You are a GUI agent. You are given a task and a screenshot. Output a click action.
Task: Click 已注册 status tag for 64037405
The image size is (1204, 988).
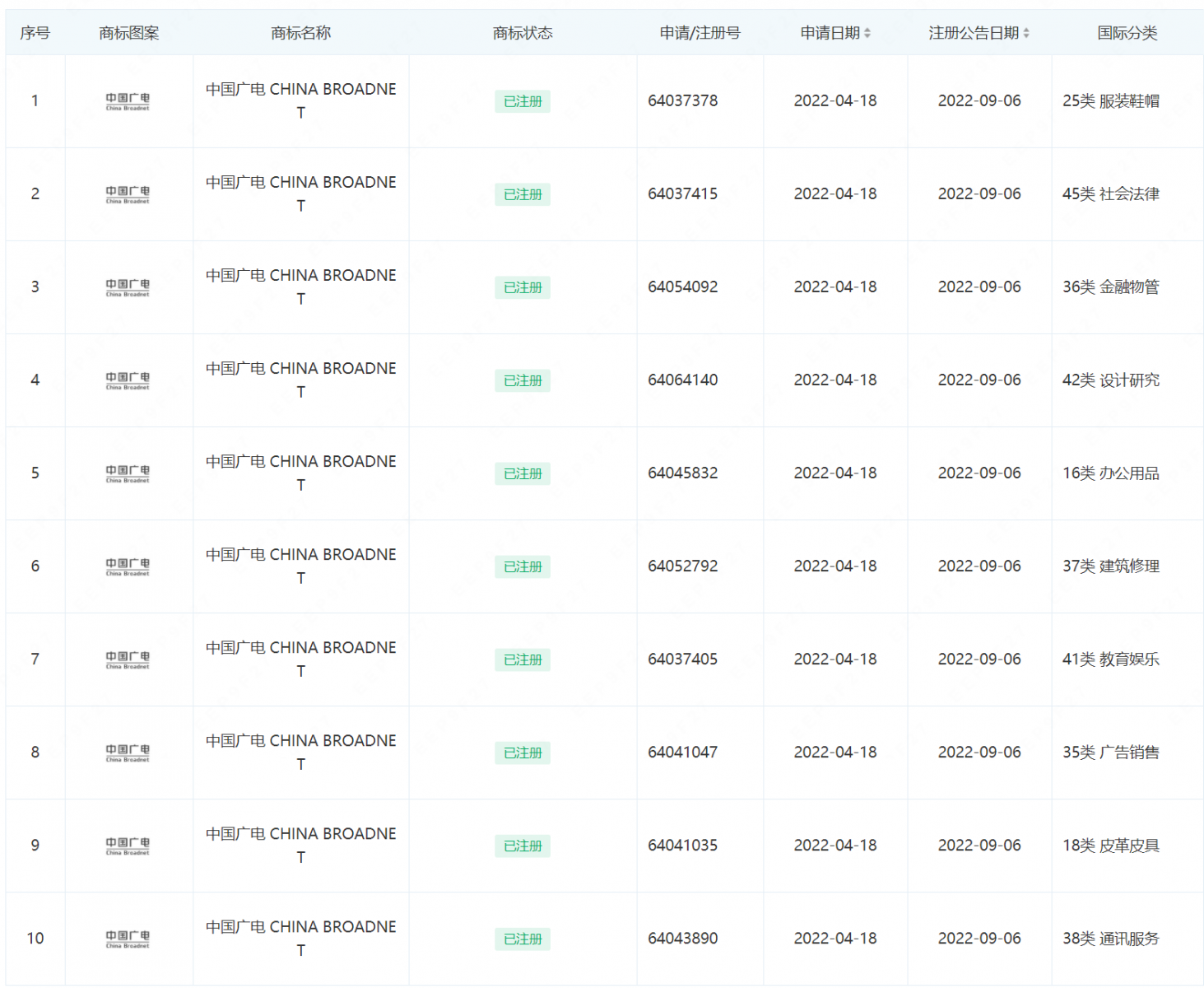coord(523,659)
